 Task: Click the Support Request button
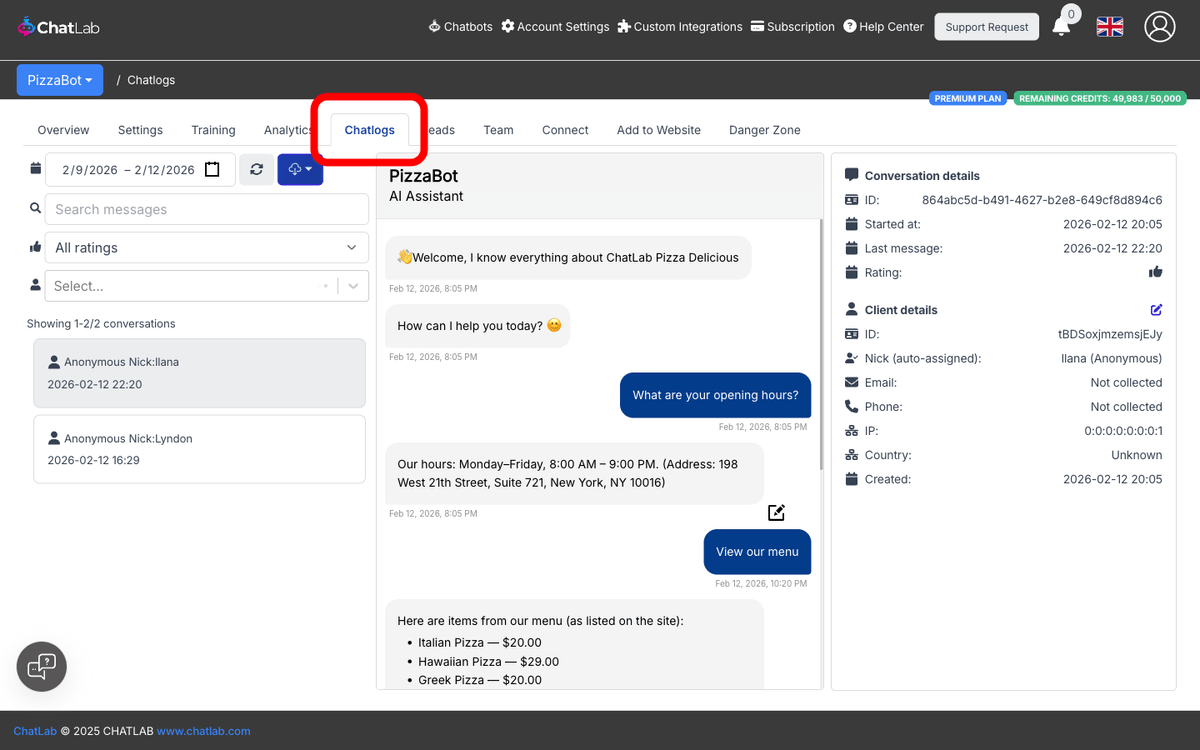[x=986, y=27]
